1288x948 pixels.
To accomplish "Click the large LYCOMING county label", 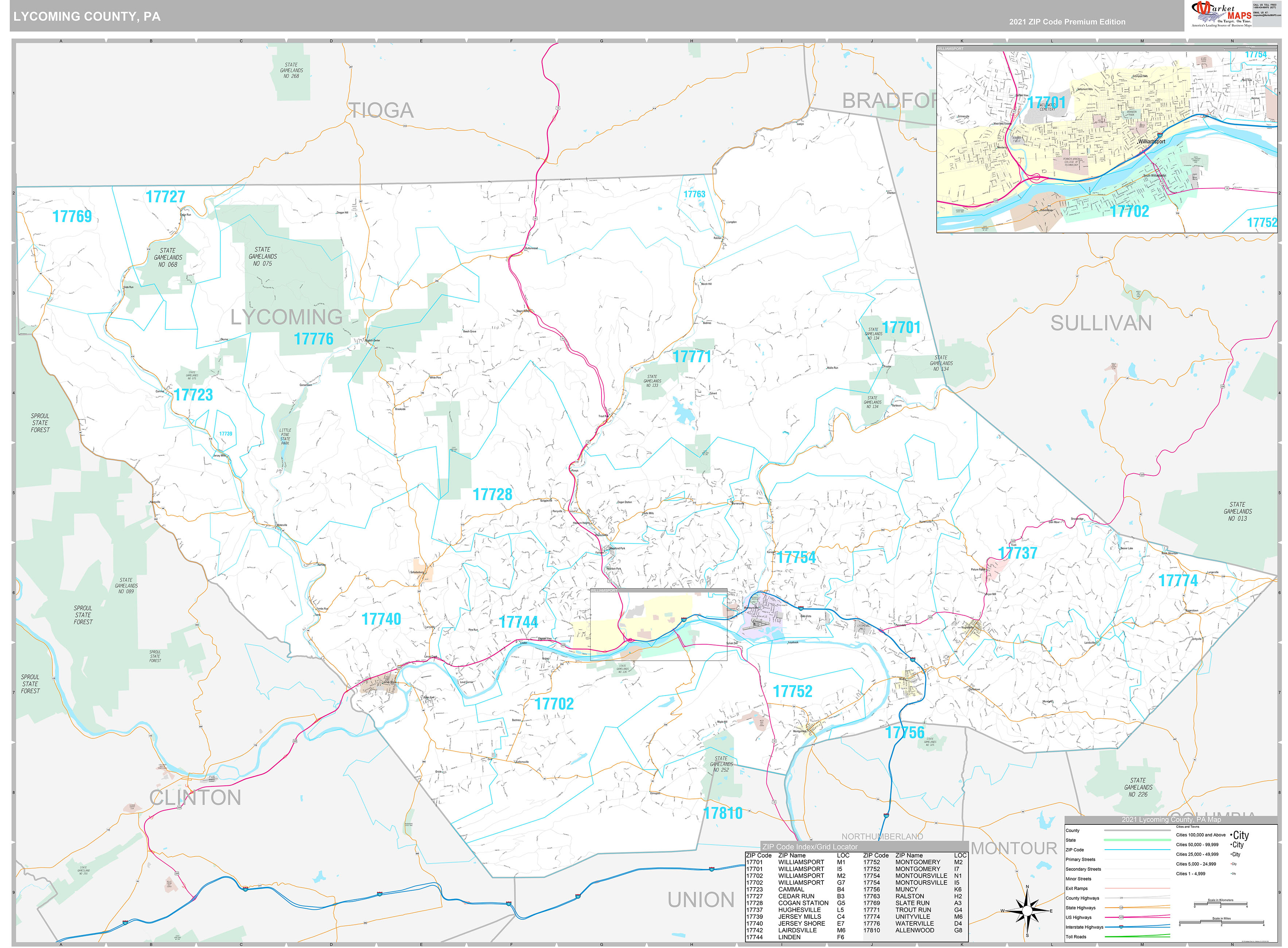I will [x=286, y=317].
